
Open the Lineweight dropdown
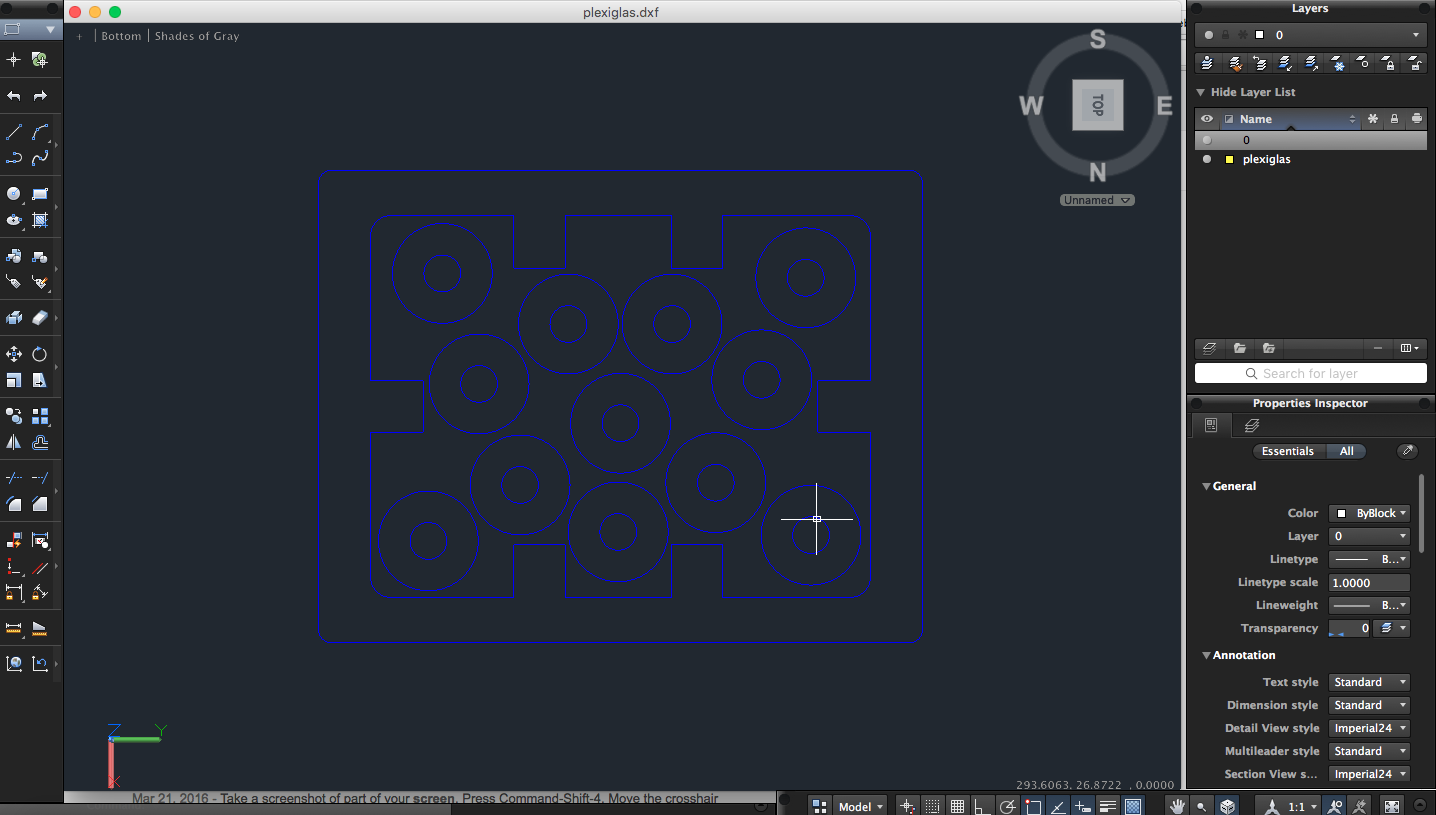1369,605
